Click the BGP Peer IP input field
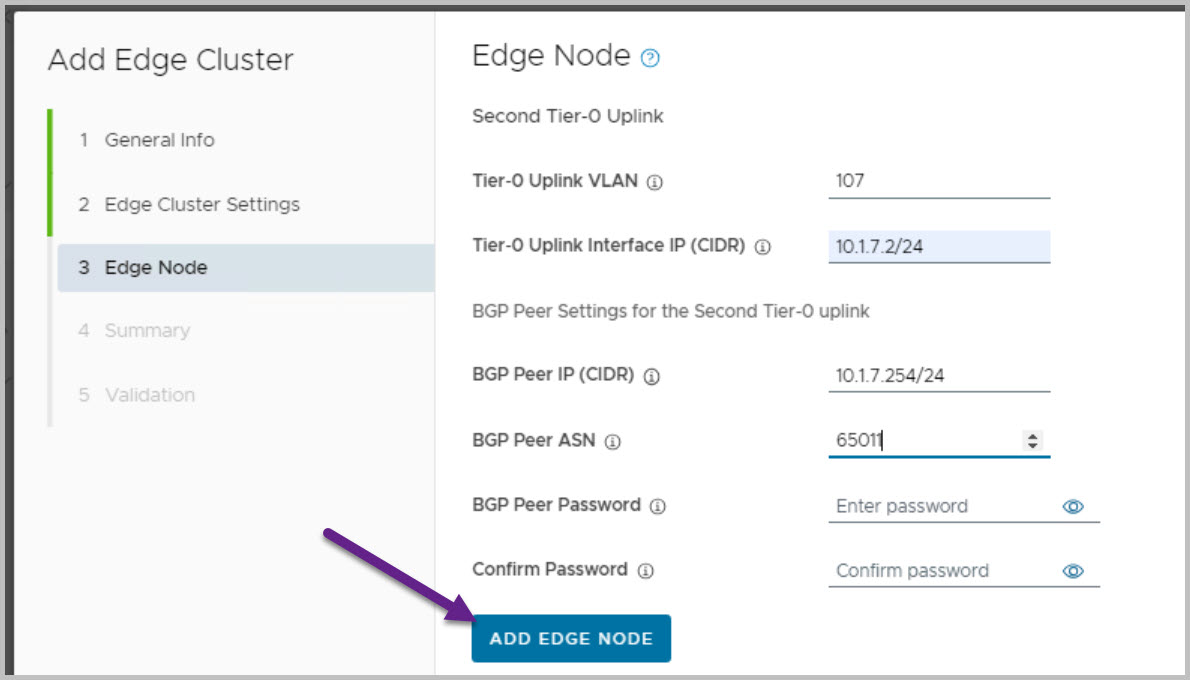Image resolution: width=1190 pixels, height=680 pixels. point(939,376)
